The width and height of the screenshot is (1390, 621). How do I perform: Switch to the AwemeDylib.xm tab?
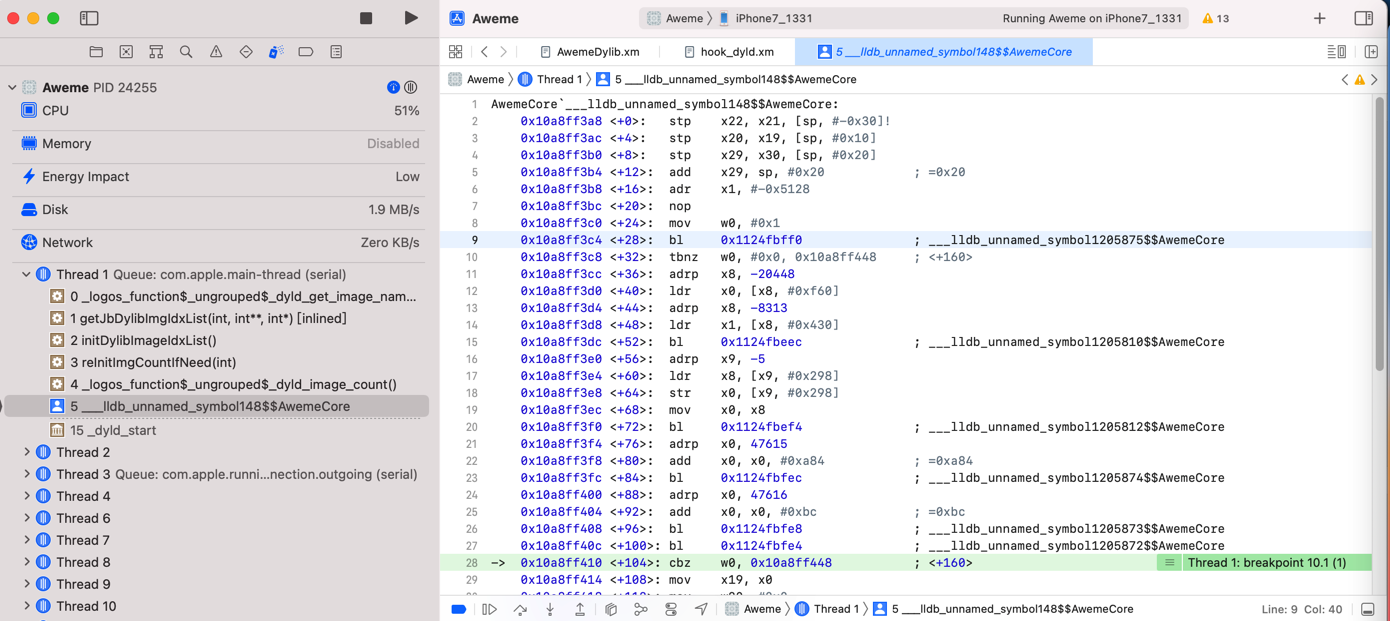(589, 52)
